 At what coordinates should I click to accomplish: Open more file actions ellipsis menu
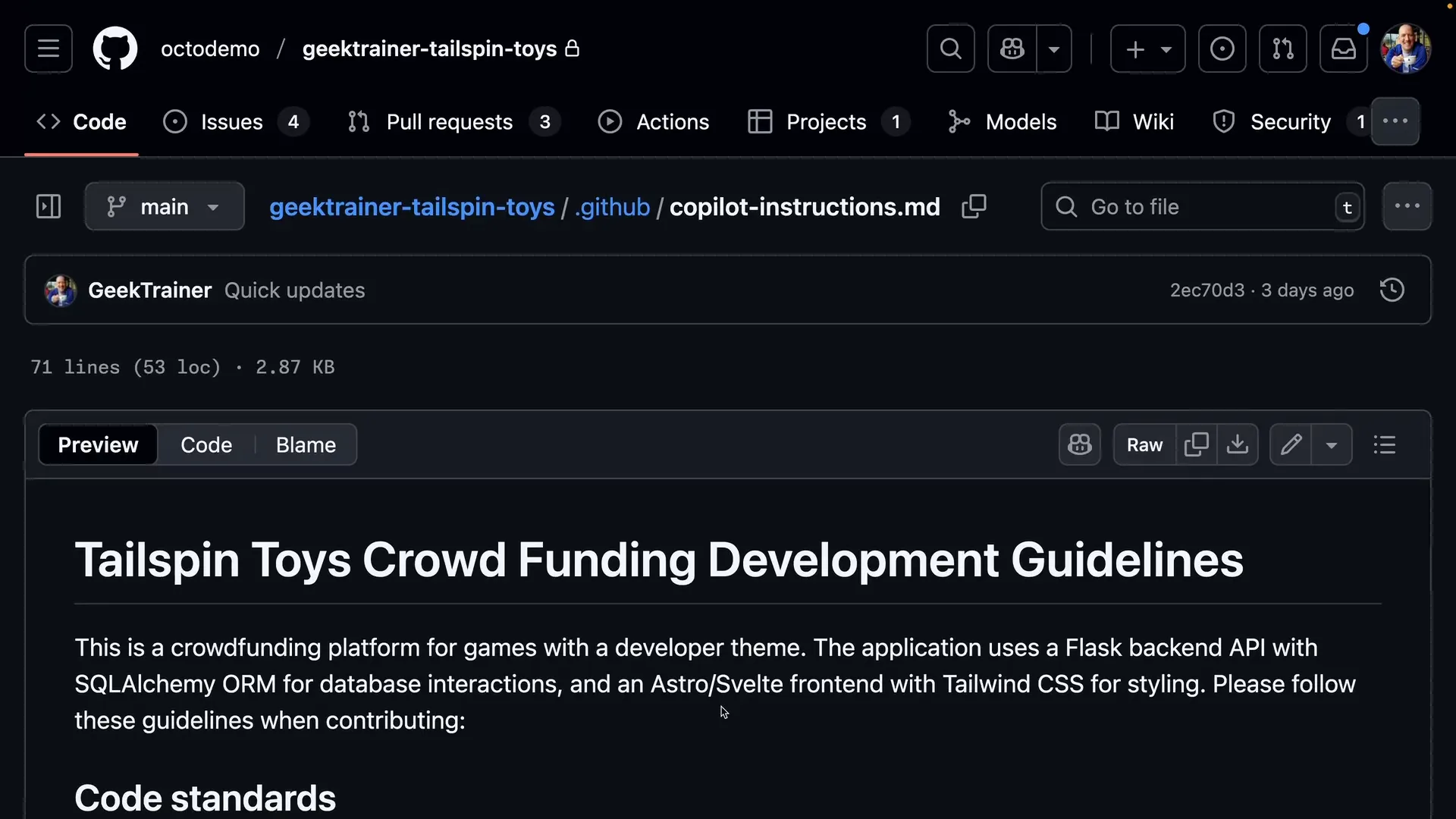pos(1407,206)
